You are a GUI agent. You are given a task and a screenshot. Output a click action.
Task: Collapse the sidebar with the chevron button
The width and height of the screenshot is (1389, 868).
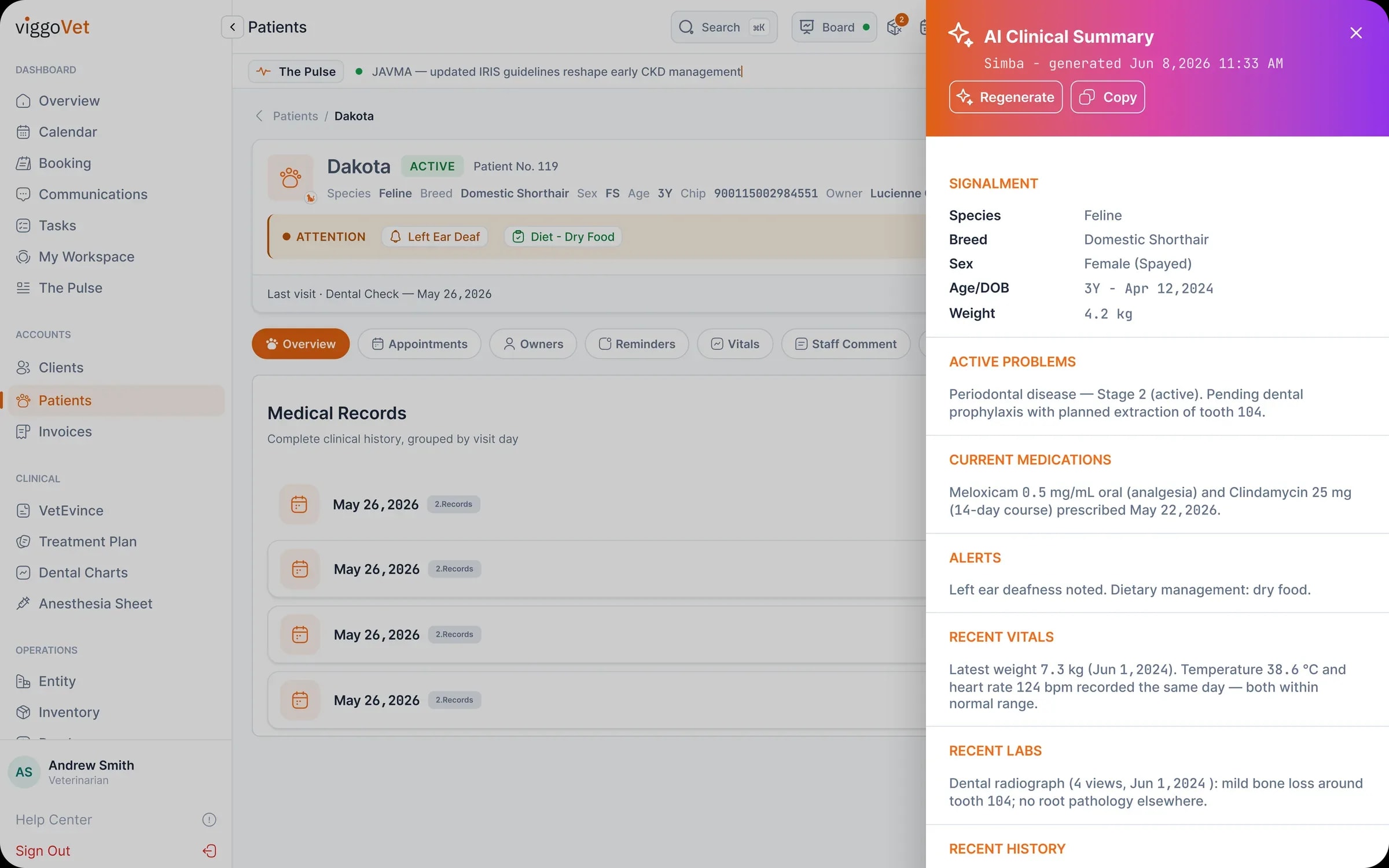[232, 27]
